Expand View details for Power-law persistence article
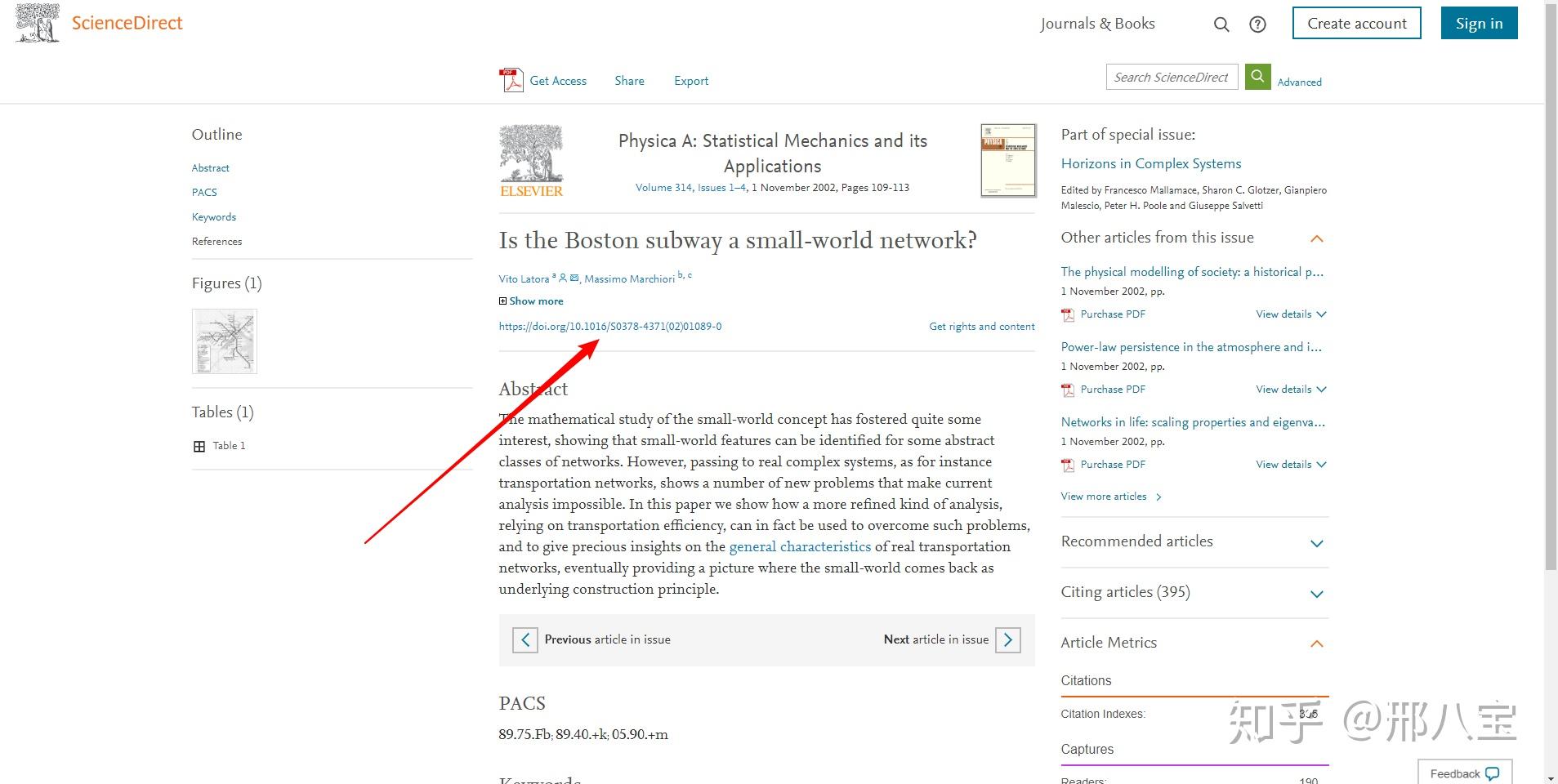 click(x=1292, y=390)
